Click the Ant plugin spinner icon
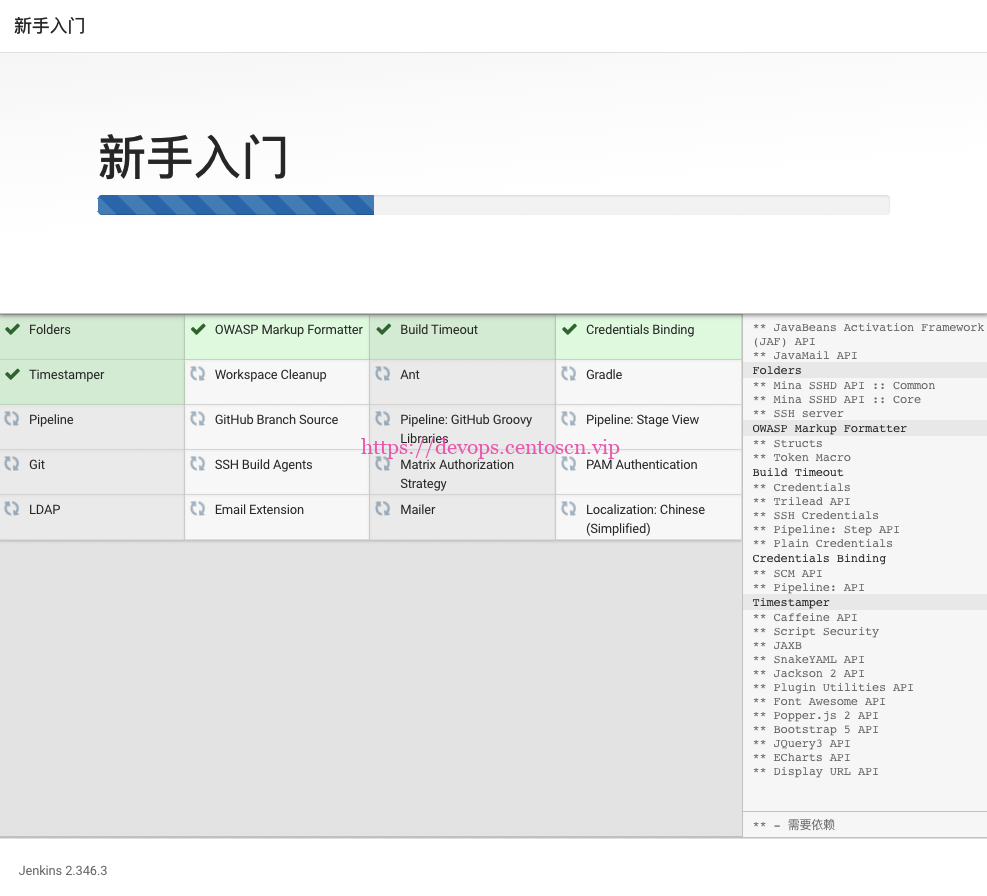Viewport: 987px width, 896px height. pos(383,375)
